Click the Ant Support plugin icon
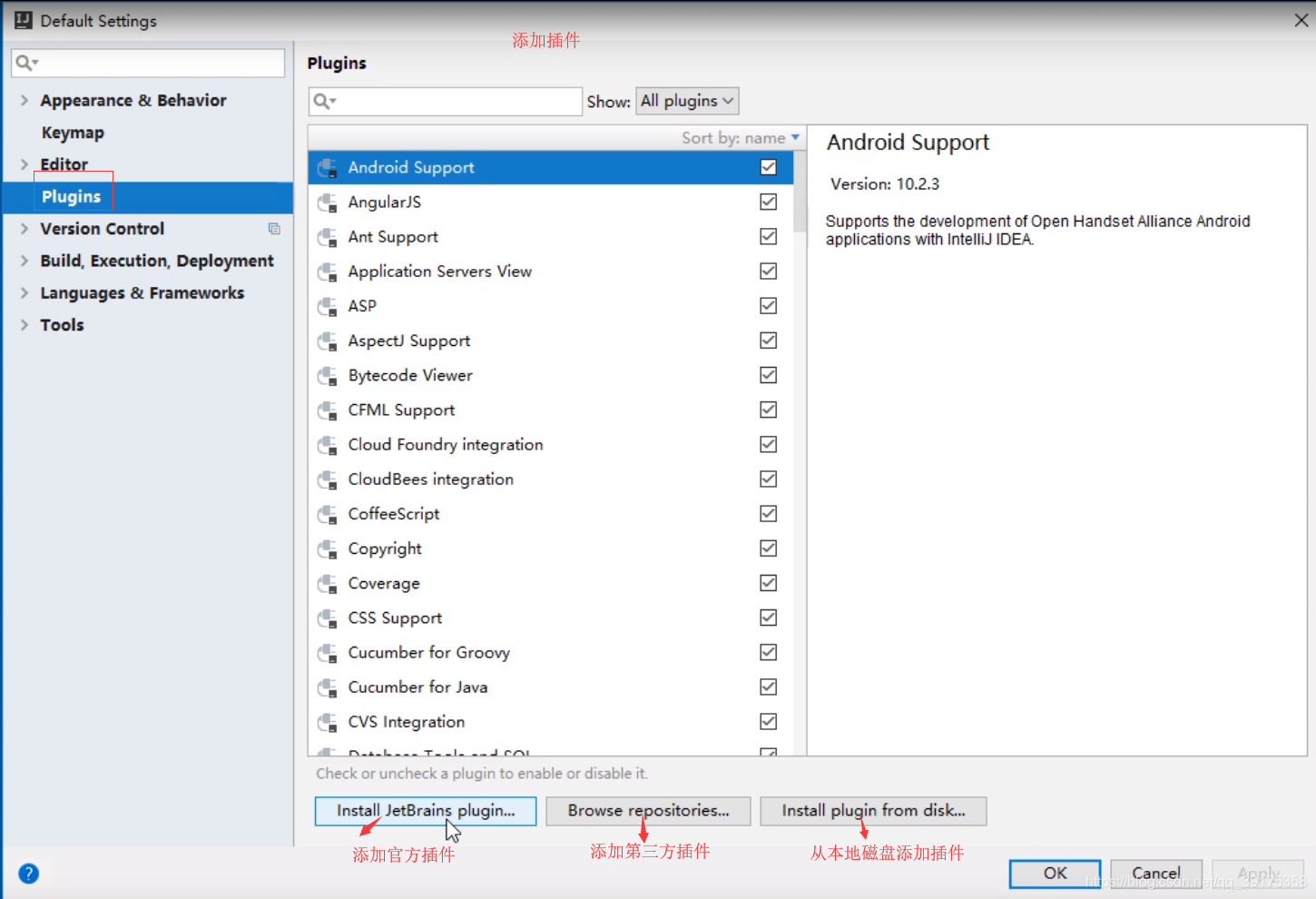This screenshot has width=1316, height=899. click(x=327, y=237)
